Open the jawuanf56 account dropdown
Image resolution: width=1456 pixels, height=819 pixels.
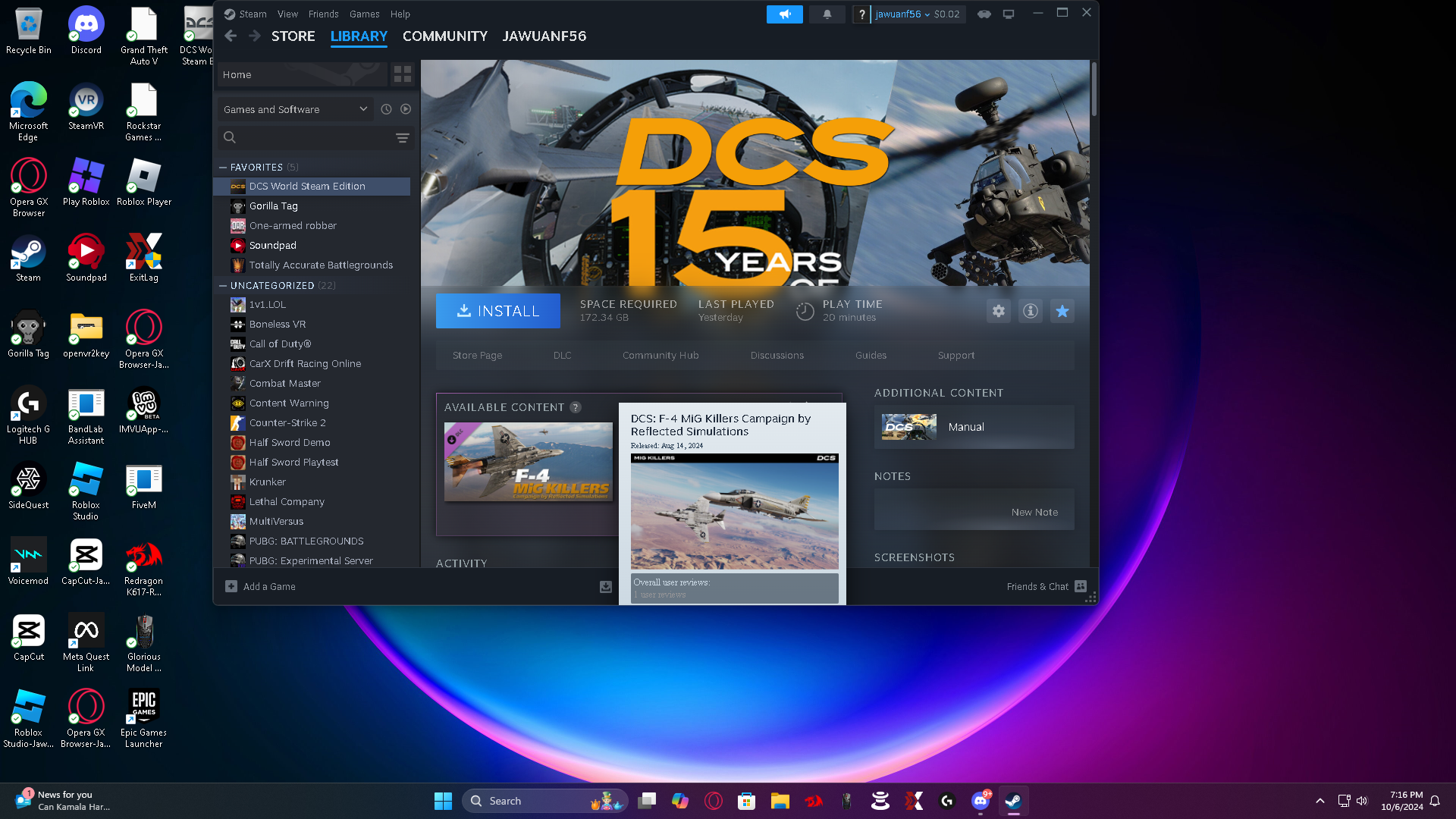[x=902, y=14]
